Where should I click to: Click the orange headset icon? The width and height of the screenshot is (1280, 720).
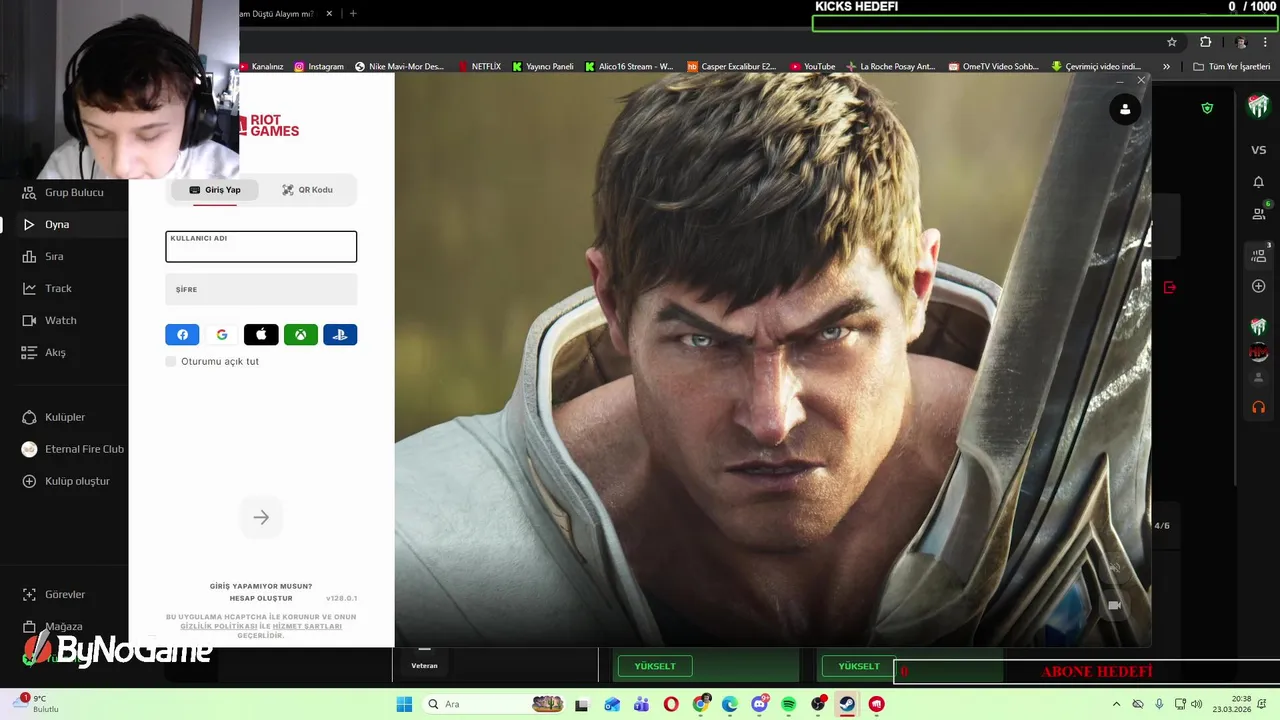(x=1259, y=407)
